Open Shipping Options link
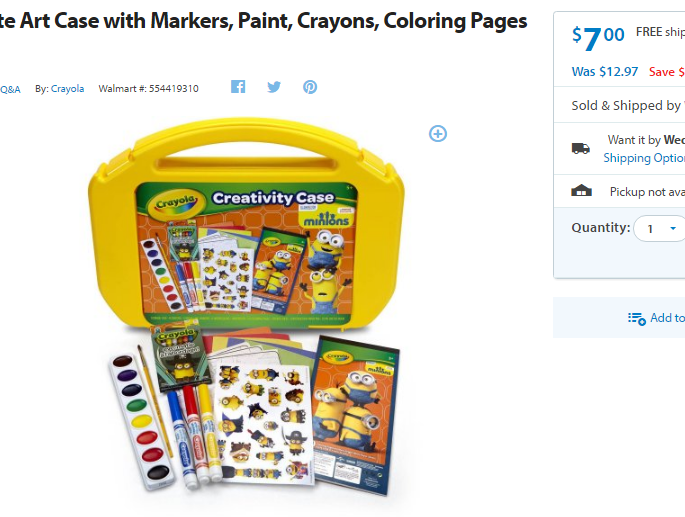The width and height of the screenshot is (685, 517). point(644,158)
